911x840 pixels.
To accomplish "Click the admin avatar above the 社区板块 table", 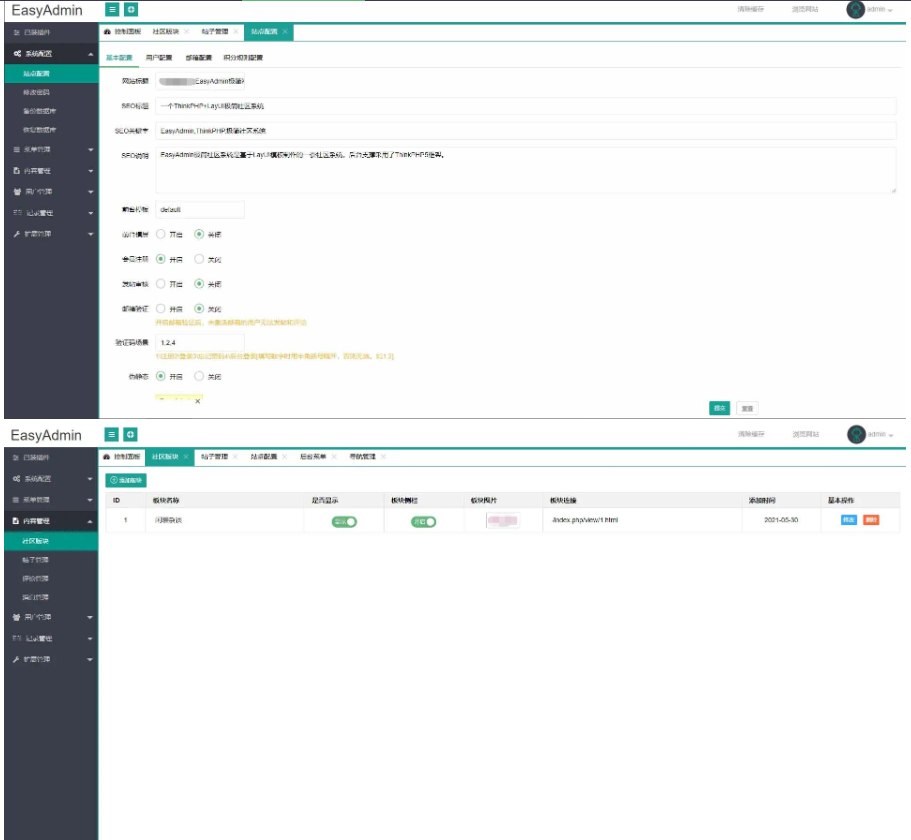I will point(856,434).
